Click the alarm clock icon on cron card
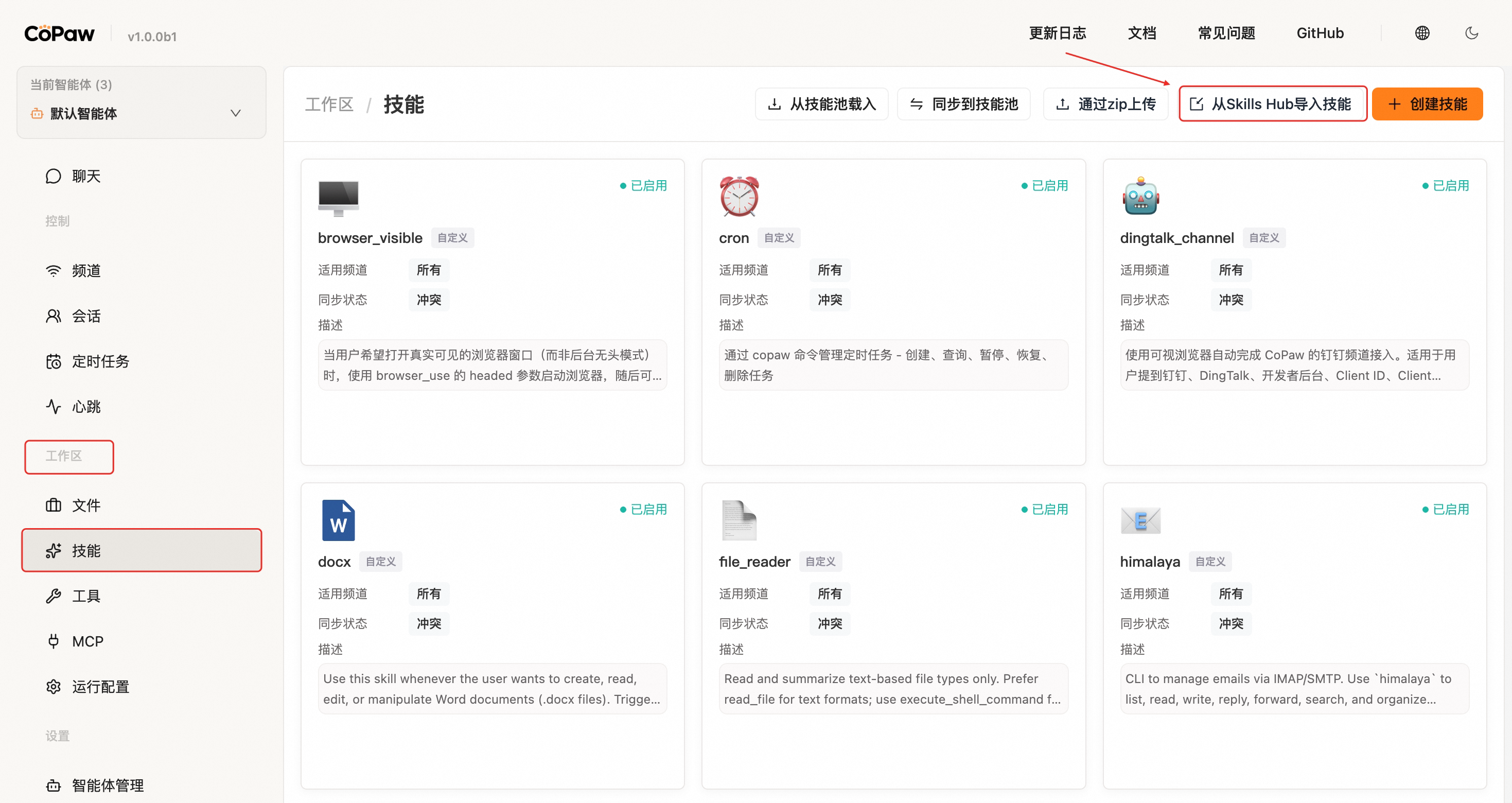Image resolution: width=1512 pixels, height=803 pixels. pyautogui.click(x=739, y=197)
